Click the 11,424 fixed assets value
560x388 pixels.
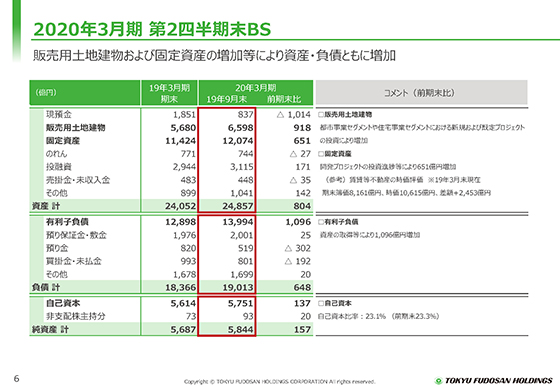[x=180, y=141]
